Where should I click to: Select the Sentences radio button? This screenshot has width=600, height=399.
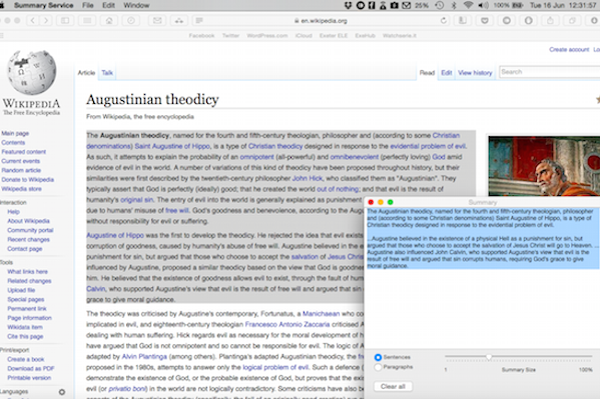pyautogui.click(x=378, y=357)
